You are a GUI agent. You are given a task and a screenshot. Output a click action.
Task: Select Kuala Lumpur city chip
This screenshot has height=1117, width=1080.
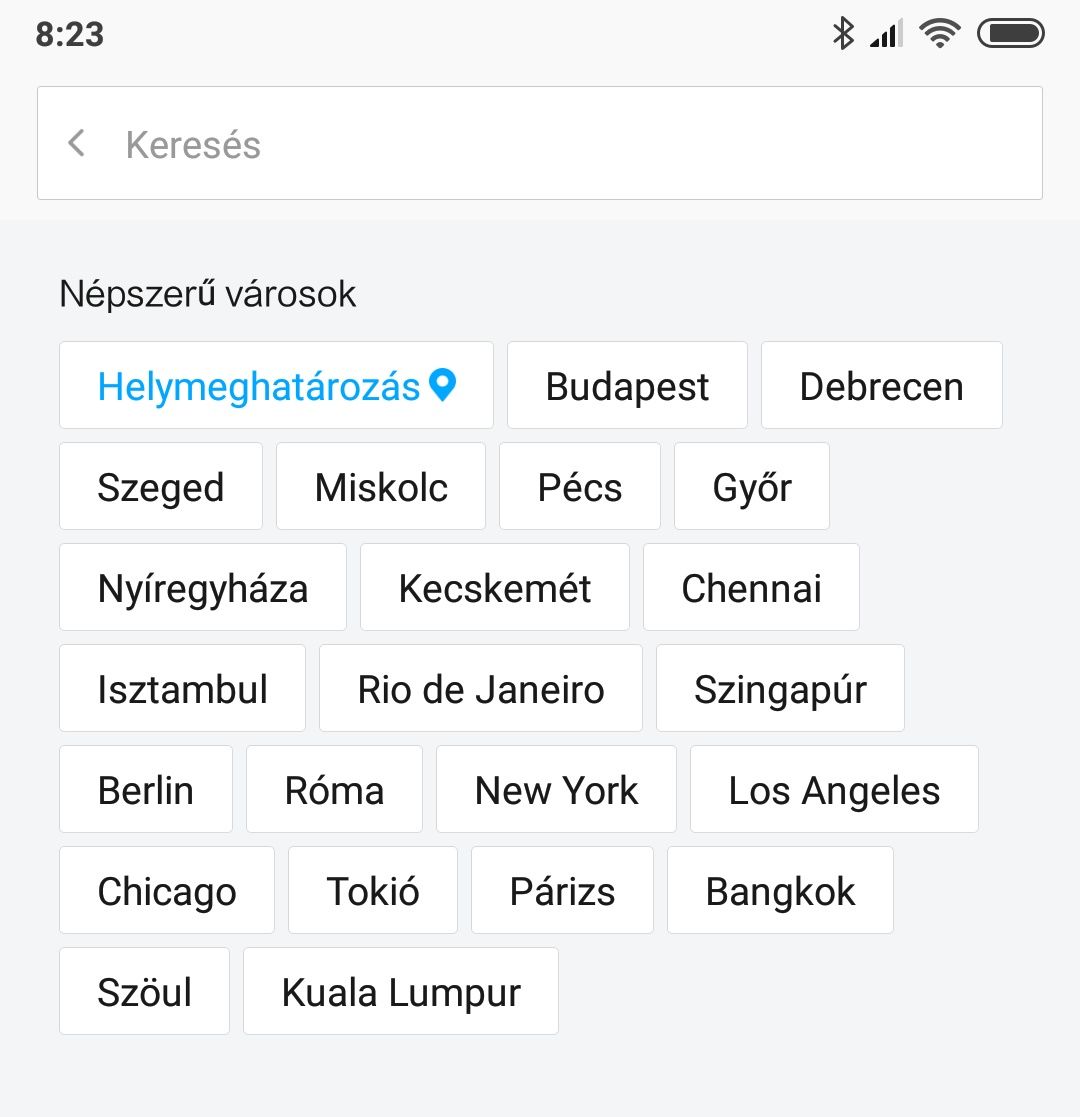(401, 992)
